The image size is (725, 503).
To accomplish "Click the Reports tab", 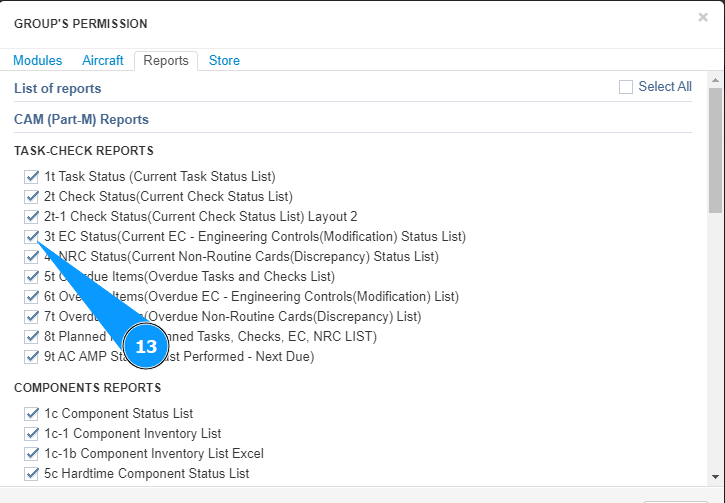I will (x=166, y=61).
